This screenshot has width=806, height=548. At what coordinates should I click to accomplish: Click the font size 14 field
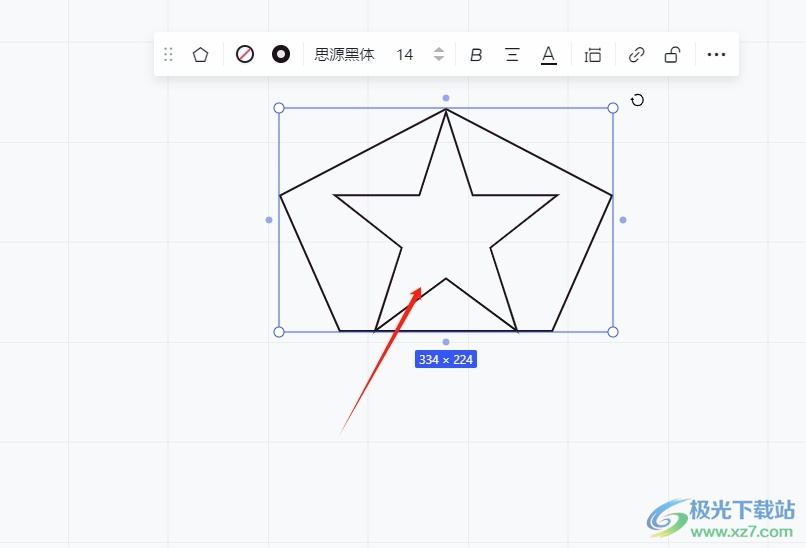coord(405,54)
